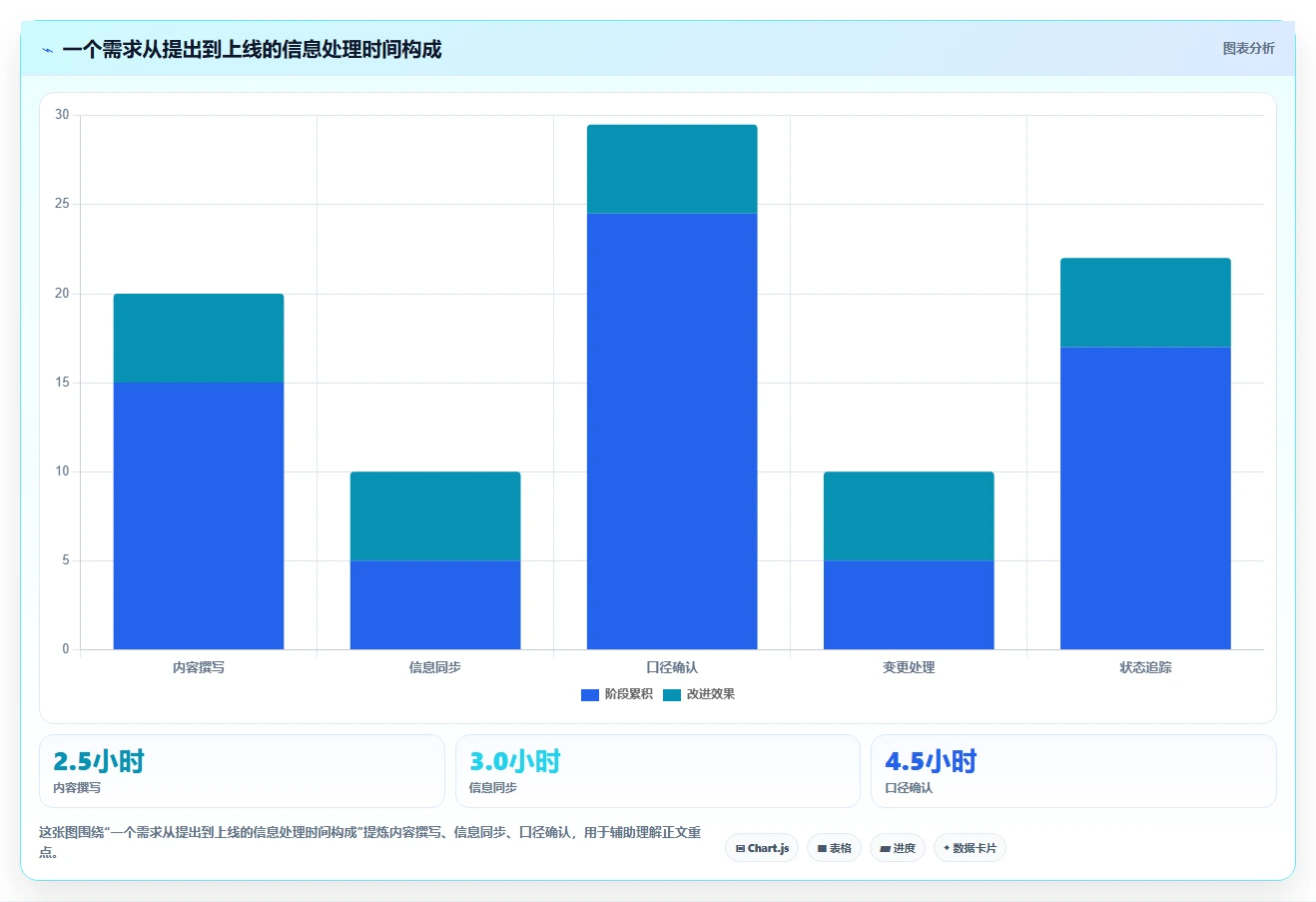Click the y-axis value 20
Image resolution: width=1316 pixels, height=902 pixels.
[62, 294]
